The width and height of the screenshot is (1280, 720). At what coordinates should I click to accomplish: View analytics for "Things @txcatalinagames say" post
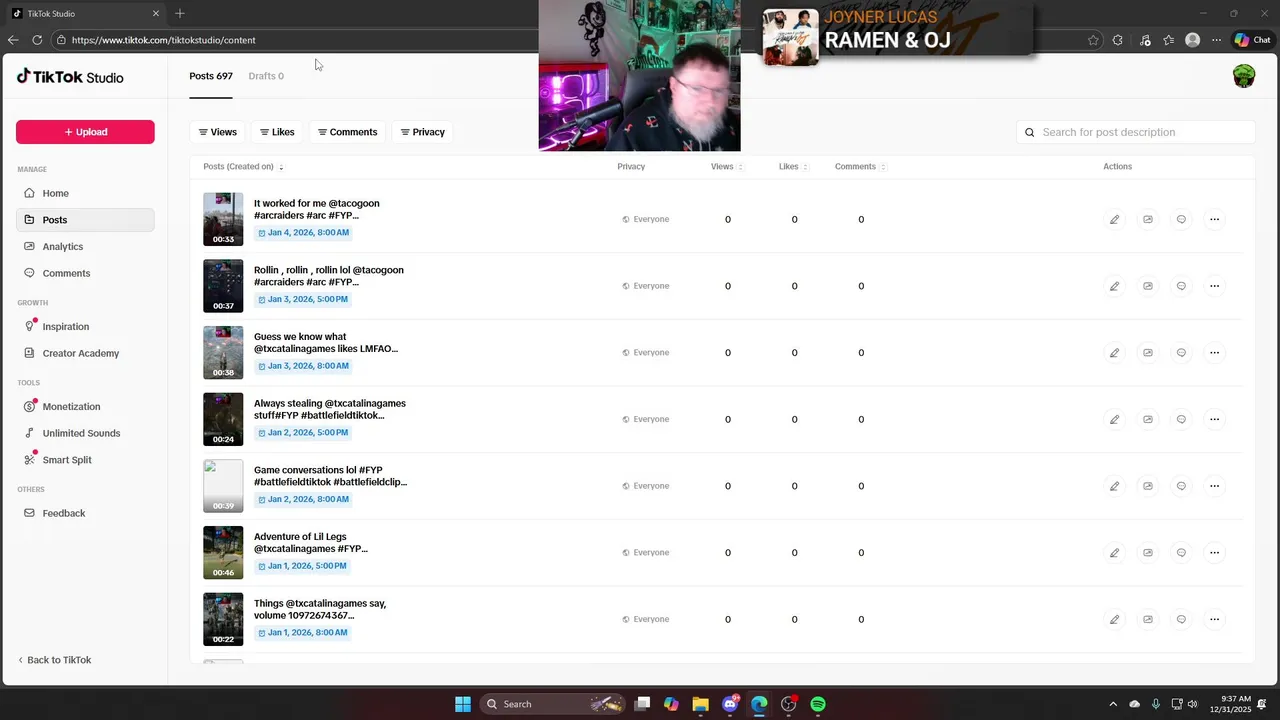[x=1148, y=619]
